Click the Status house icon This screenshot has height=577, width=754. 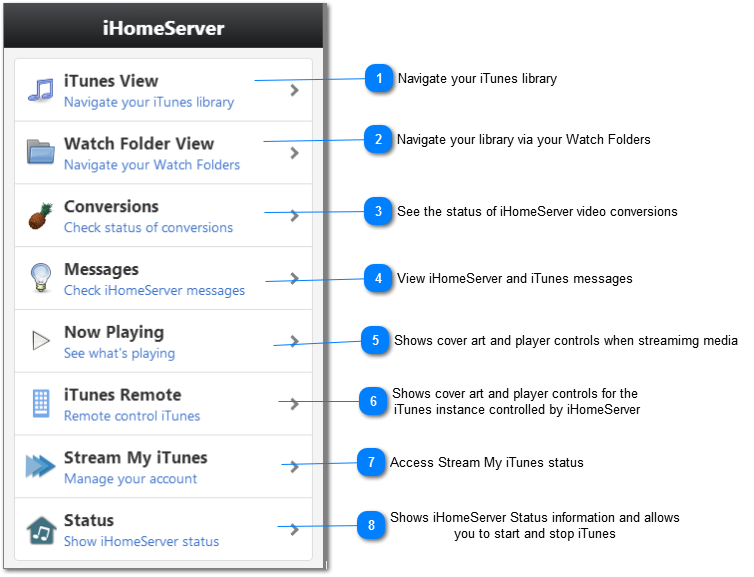coord(41,529)
